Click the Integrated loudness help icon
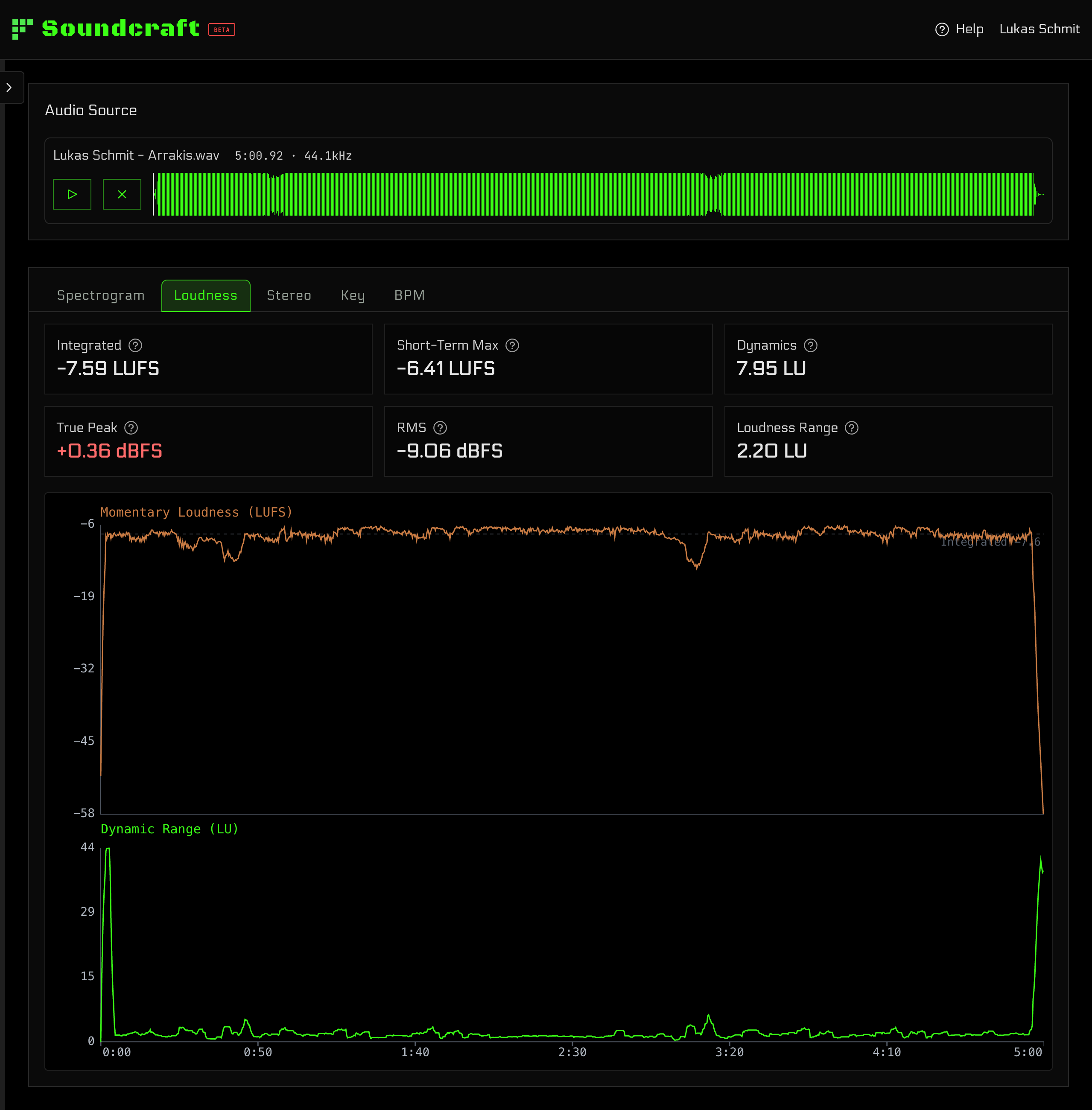The height and width of the screenshot is (1110, 1092). point(135,345)
